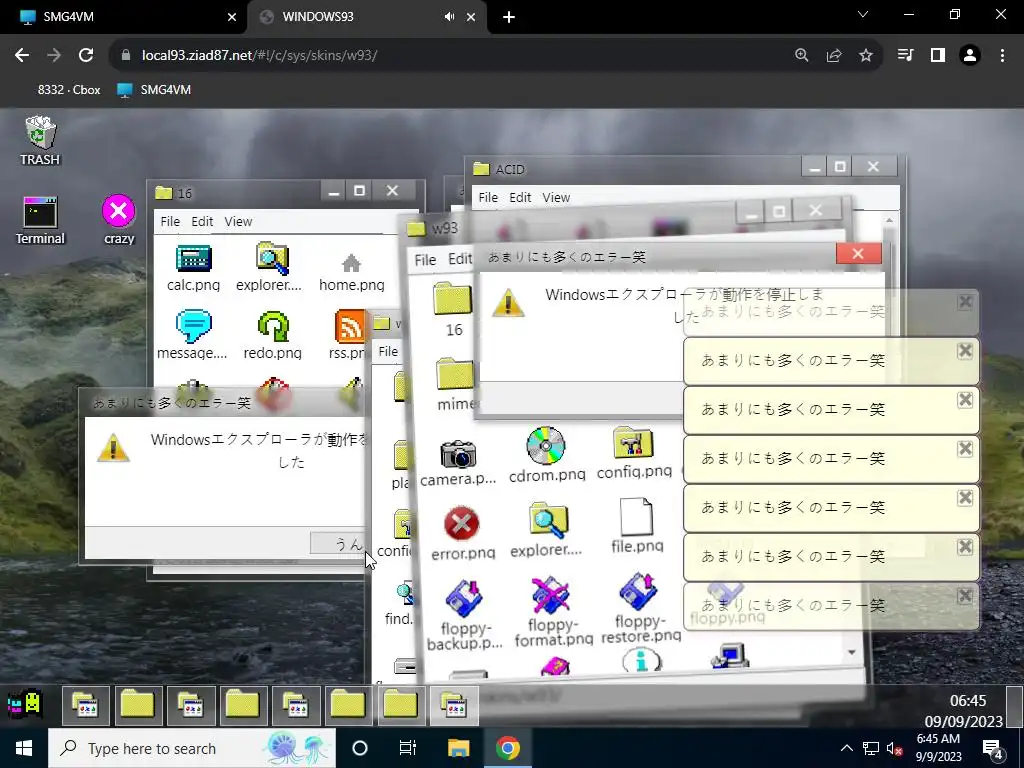
Task: Select calc.png in the 16 window
Action: pyautogui.click(x=193, y=268)
